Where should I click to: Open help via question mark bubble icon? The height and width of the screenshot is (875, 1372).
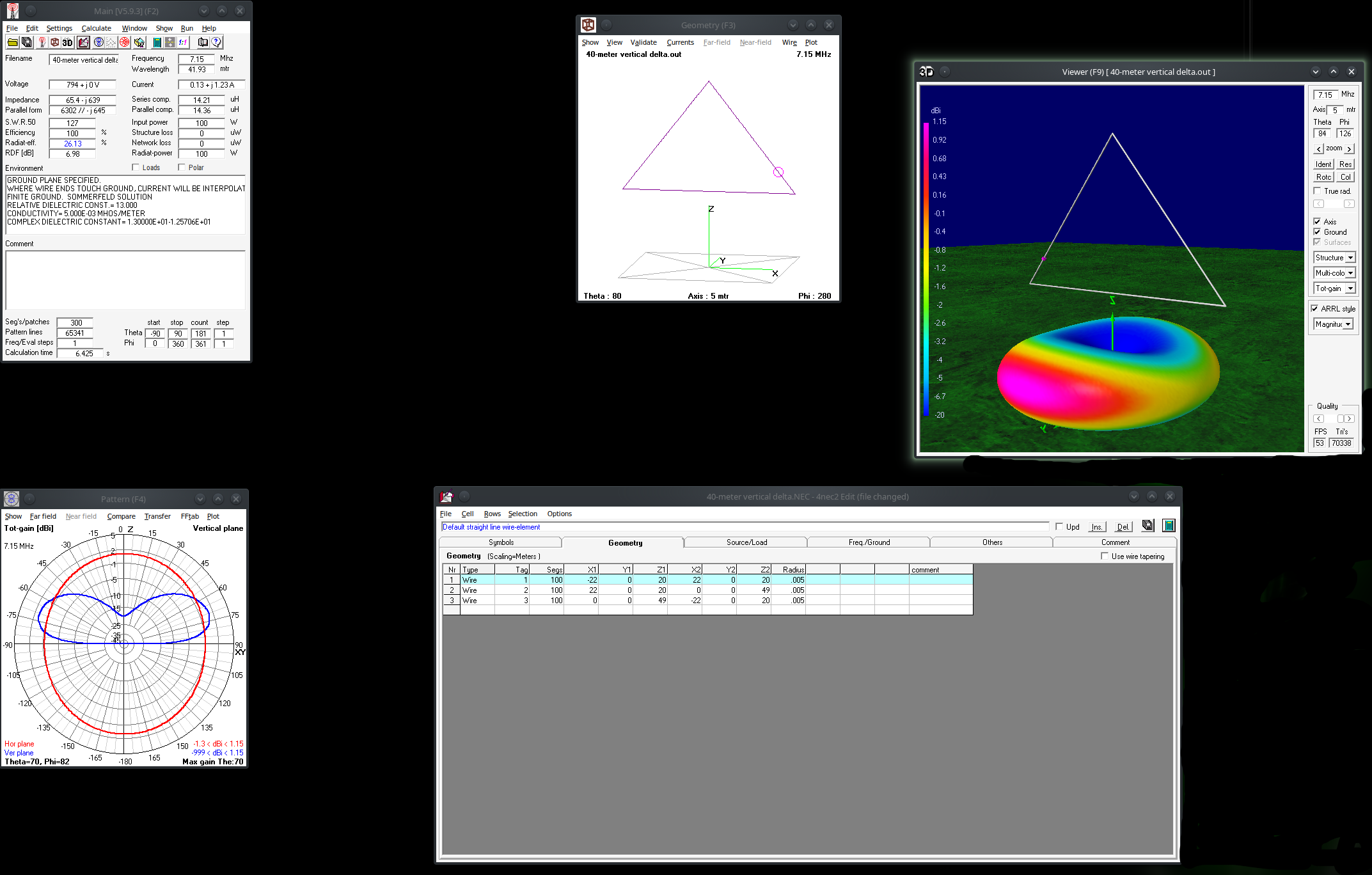[217, 42]
